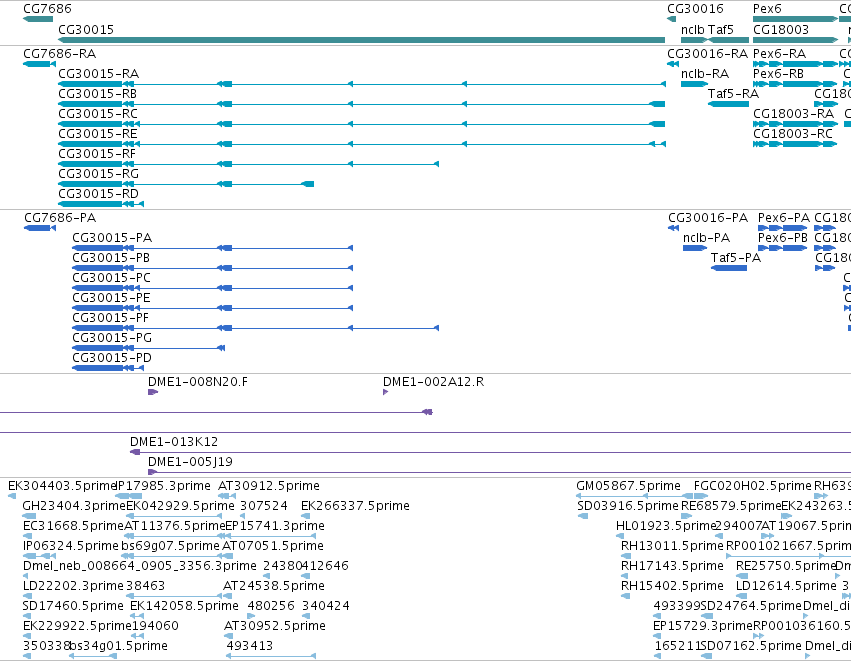
Task: Select EST GM05867.5prime
Action: 628,486
